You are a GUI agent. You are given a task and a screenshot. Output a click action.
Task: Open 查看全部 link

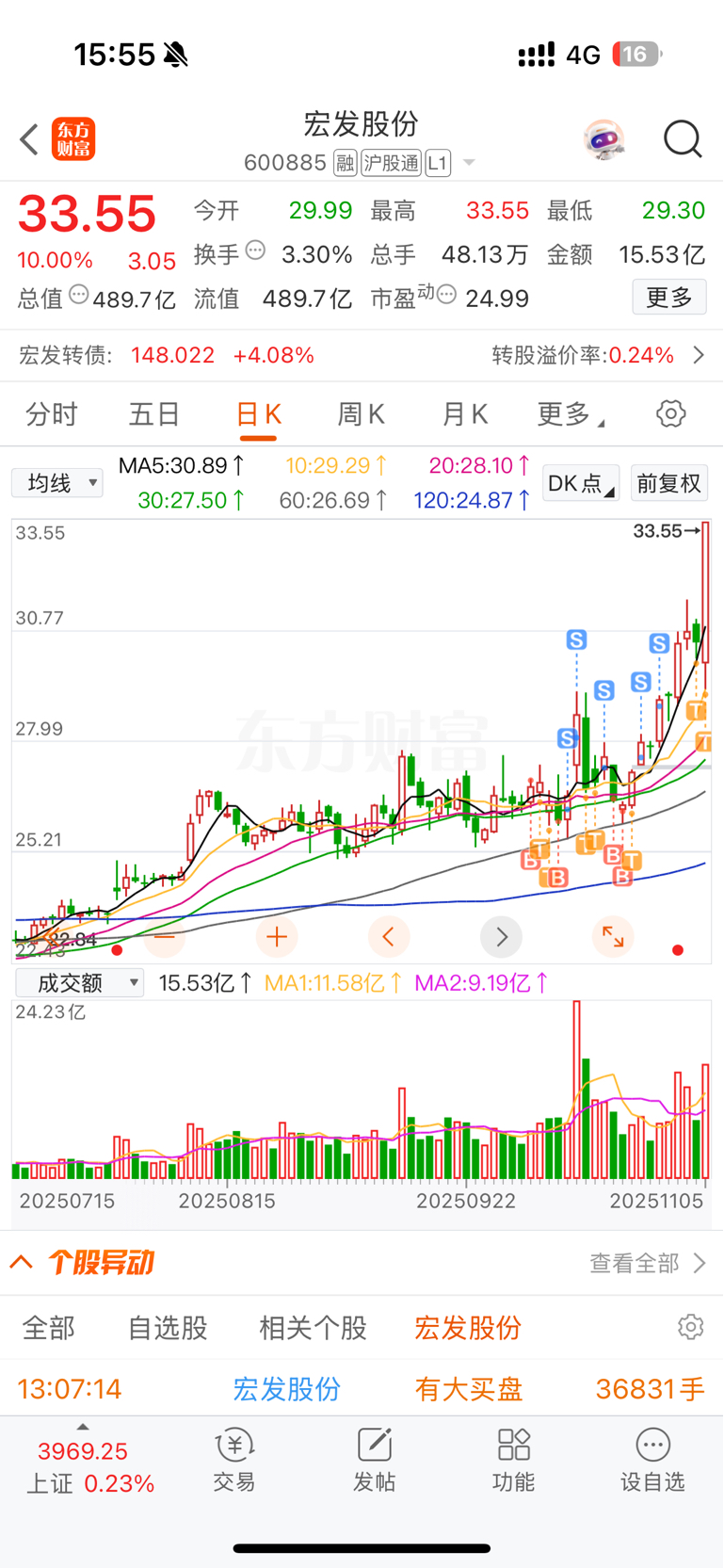click(648, 1263)
